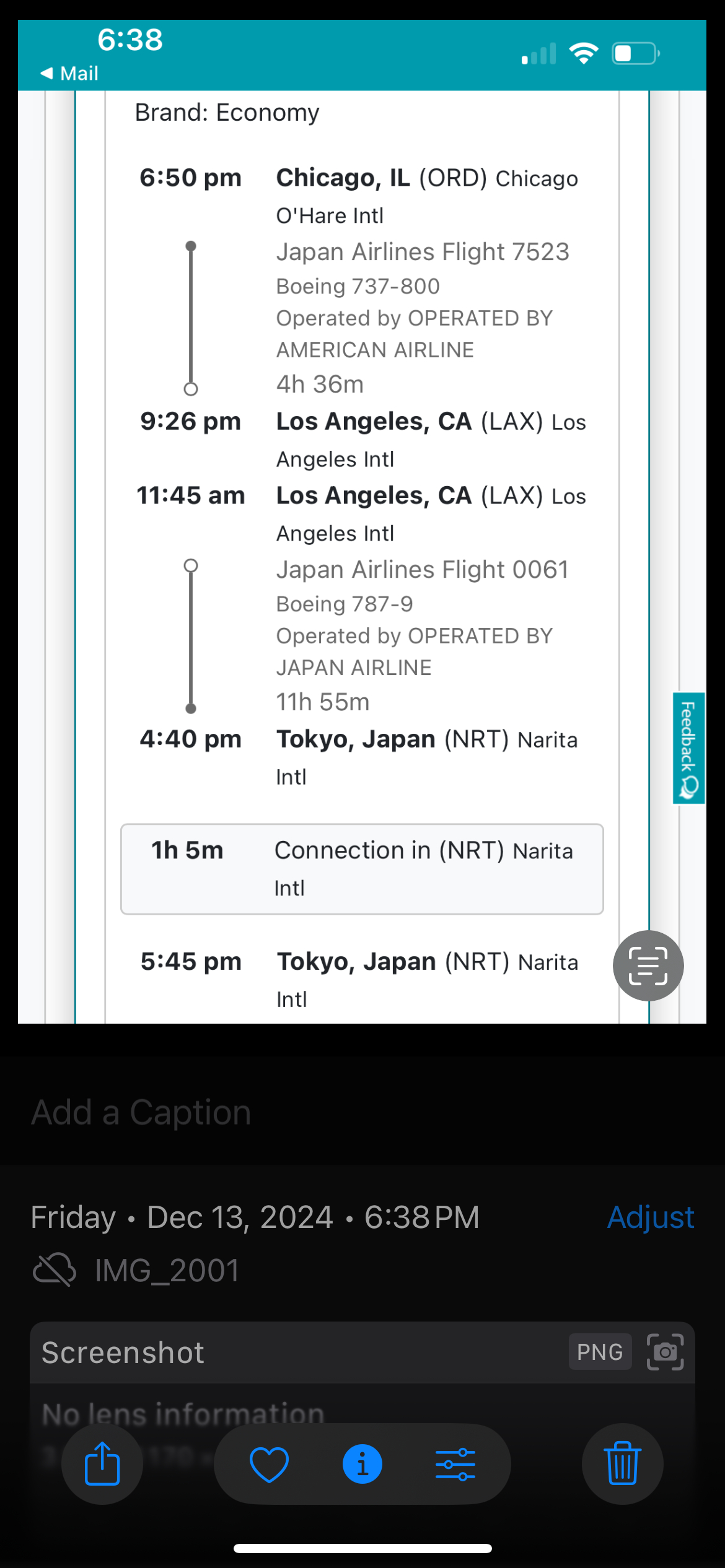Go back to Mail
725x1568 pixels.
[69, 73]
